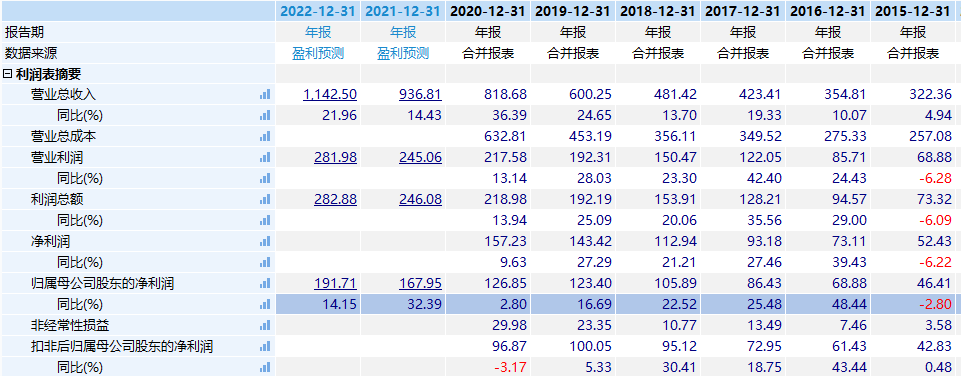Click forecast operating profit 281.98 link
Screen dimensions: 961x376
coord(335,158)
